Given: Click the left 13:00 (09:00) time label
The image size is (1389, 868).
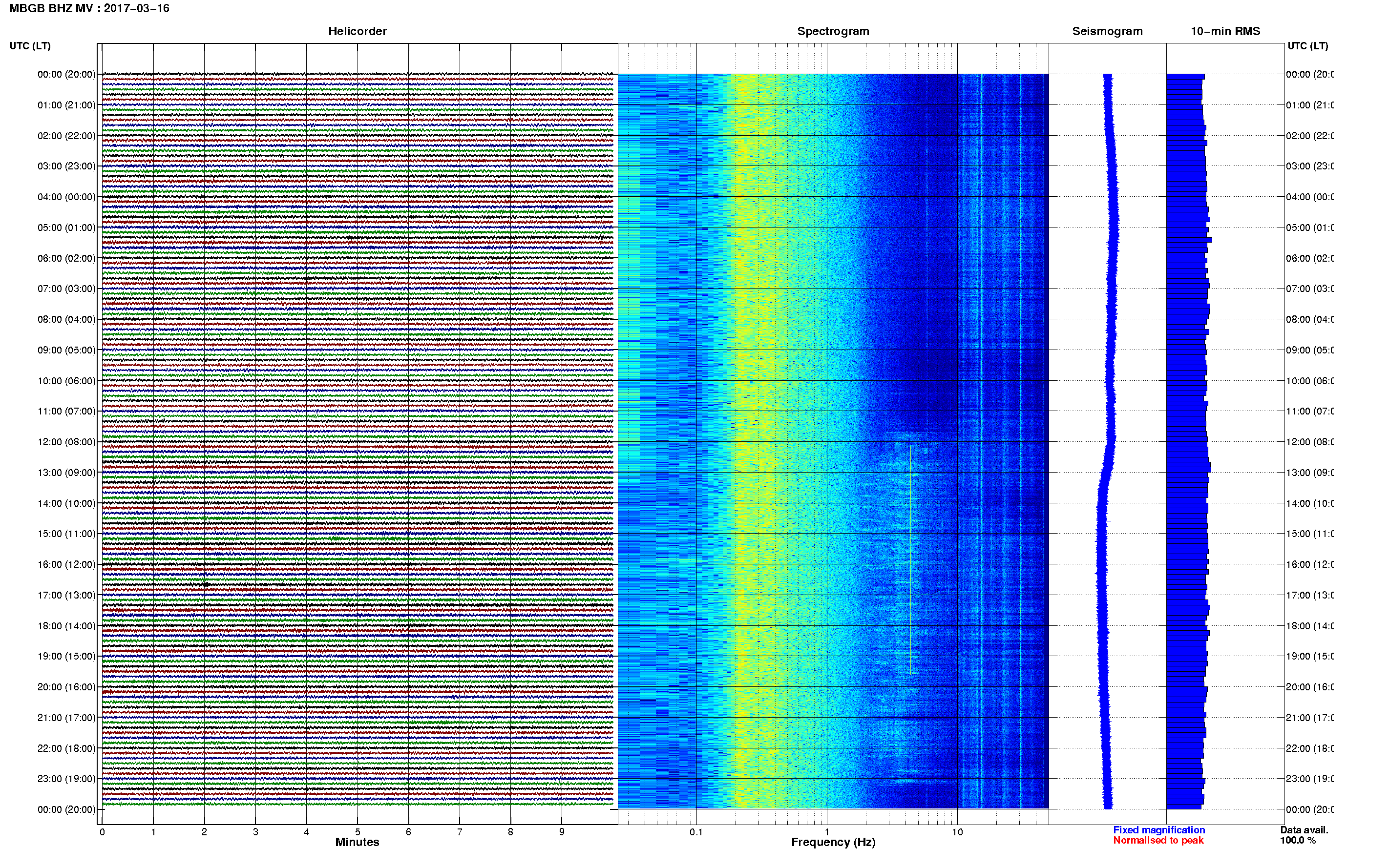Looking at the screenshot, I should 66,473.
